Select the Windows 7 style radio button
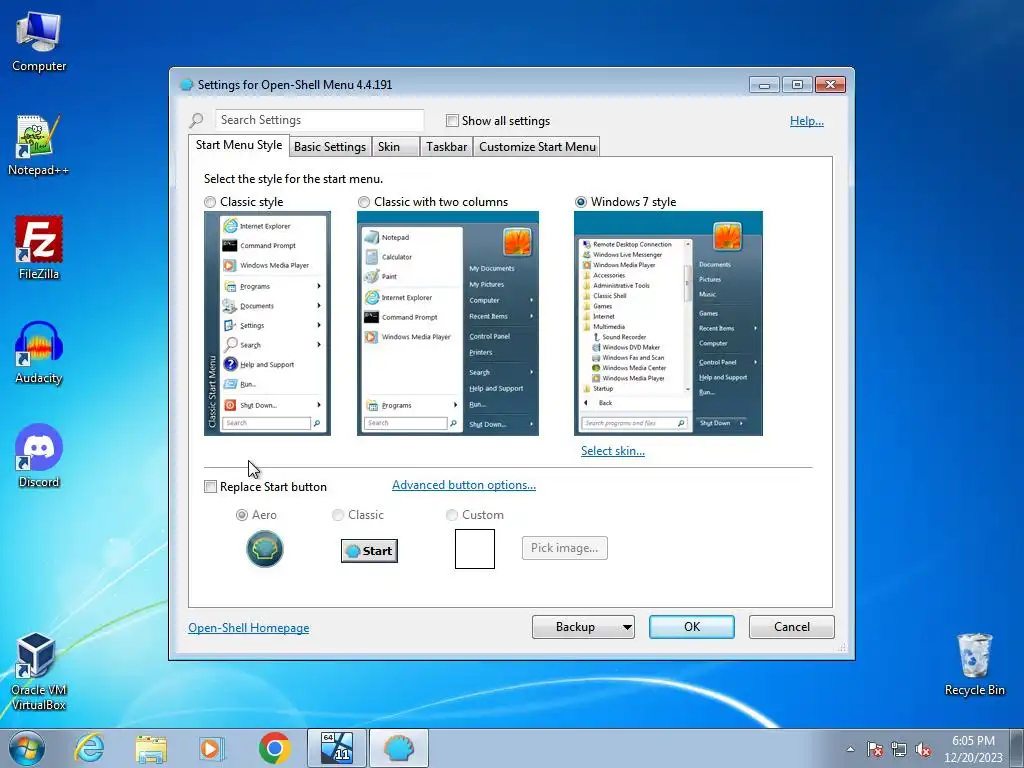 click(x=581, y=202)
